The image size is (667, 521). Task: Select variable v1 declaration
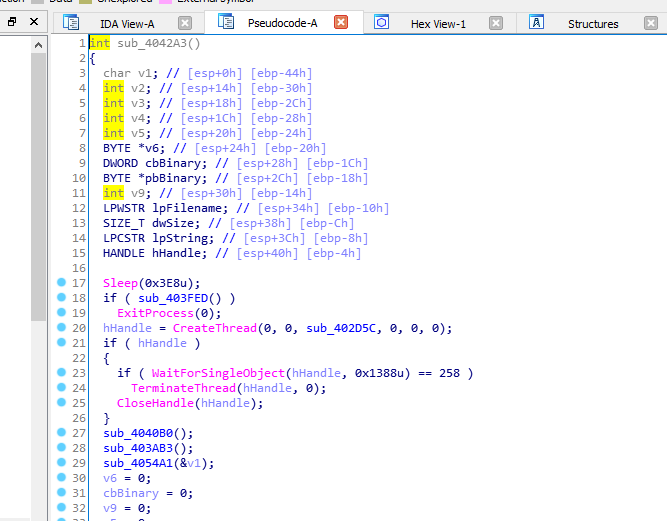[145, 74]
